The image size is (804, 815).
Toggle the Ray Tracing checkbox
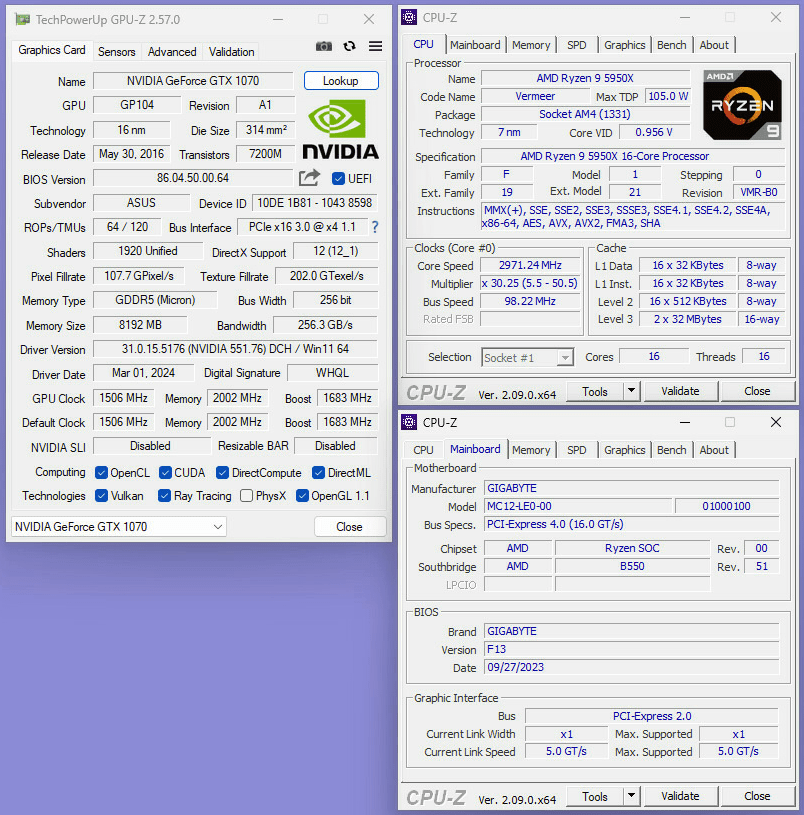pos(164,495)
